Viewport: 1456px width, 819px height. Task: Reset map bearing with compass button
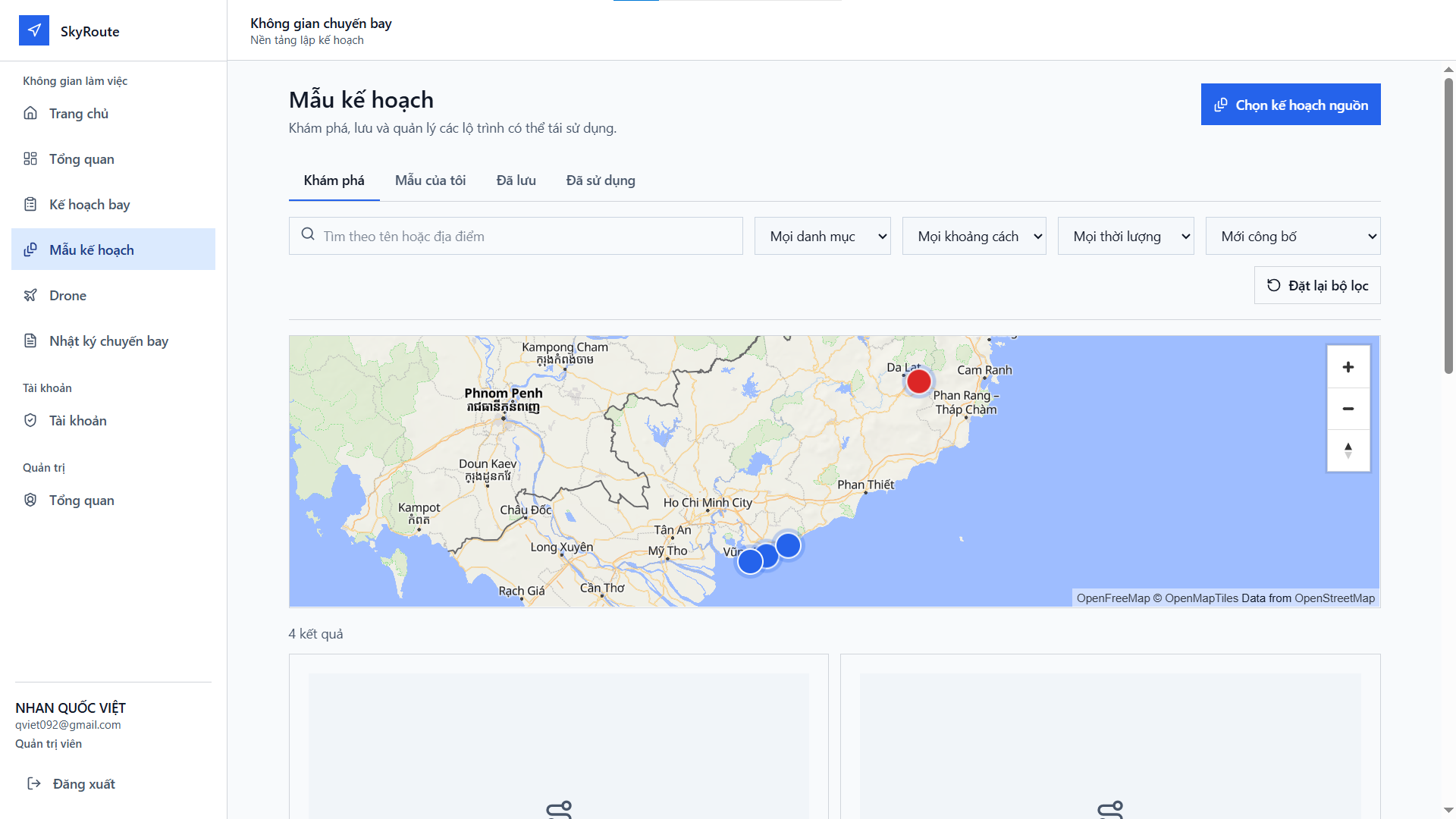tap(1348, 450)
